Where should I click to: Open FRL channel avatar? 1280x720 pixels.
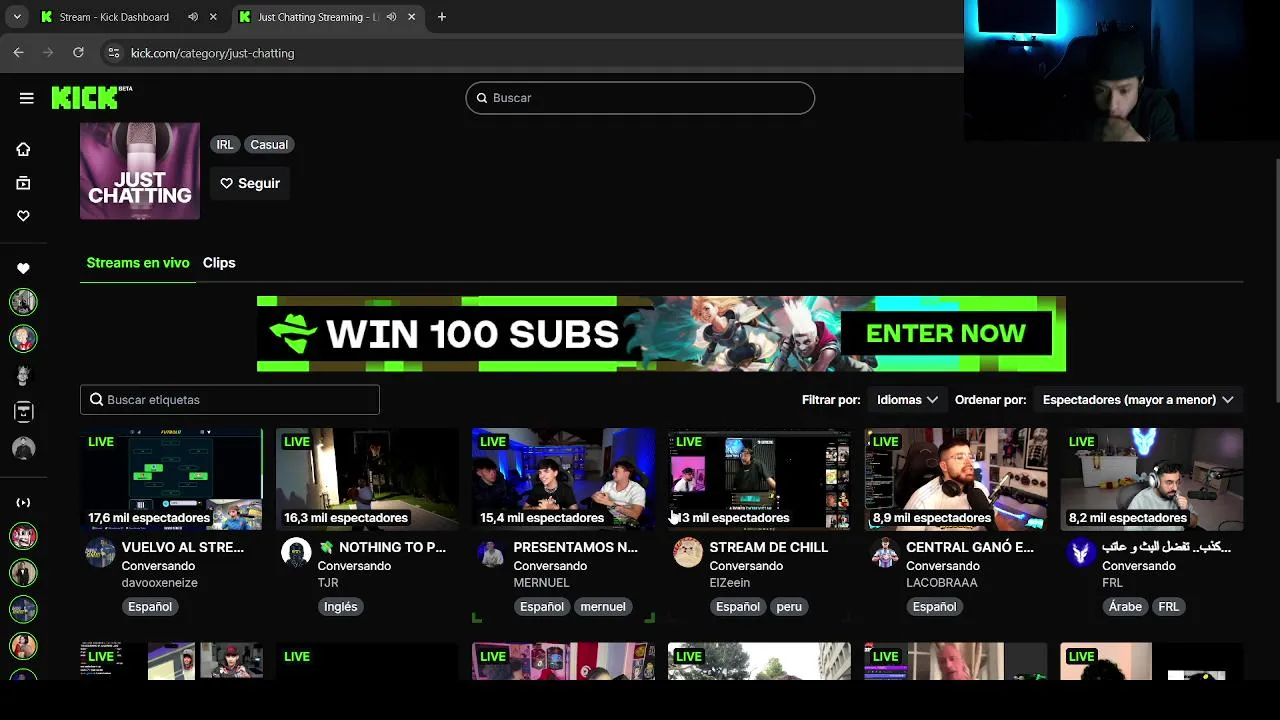coord(1080,552)
